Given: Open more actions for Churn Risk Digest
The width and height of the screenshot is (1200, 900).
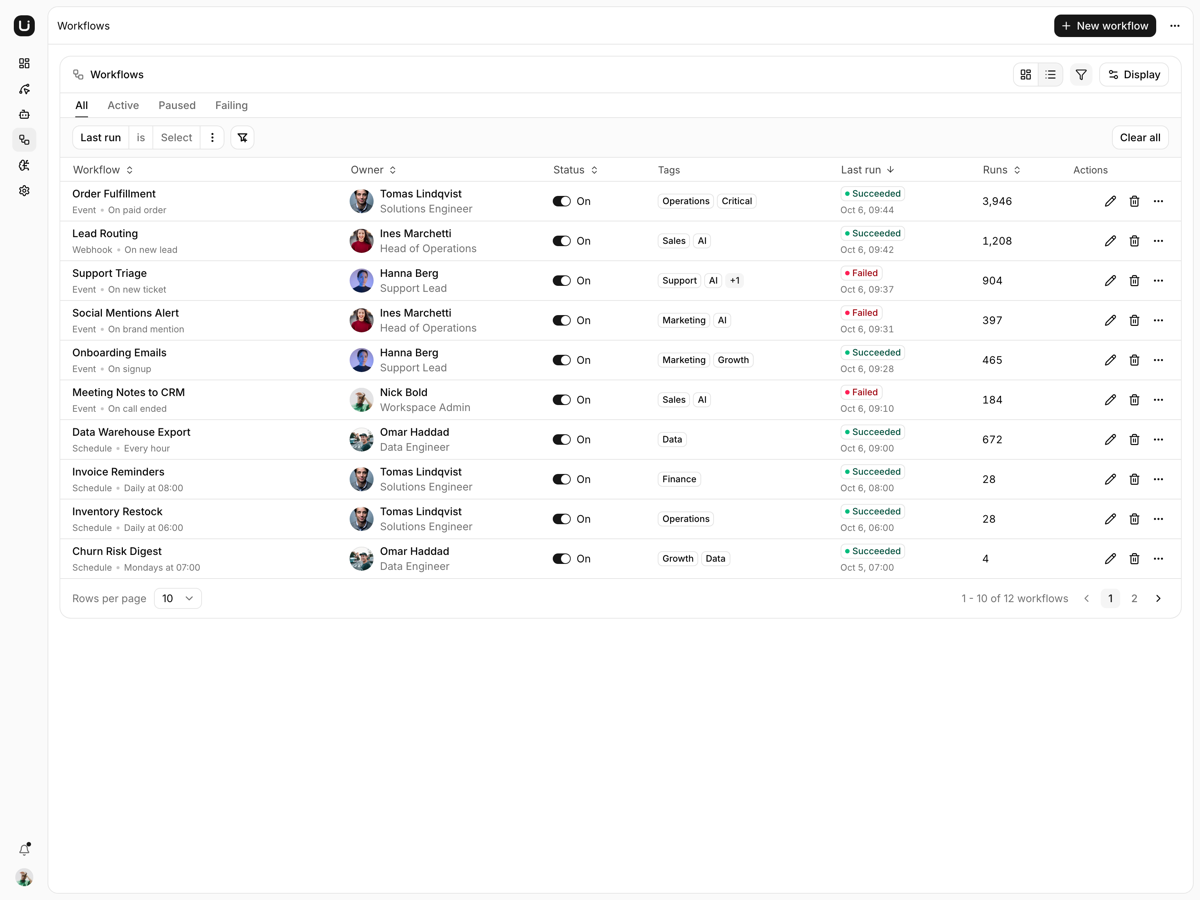Looking at the screenshot, I should click(x=1158, y=558).
